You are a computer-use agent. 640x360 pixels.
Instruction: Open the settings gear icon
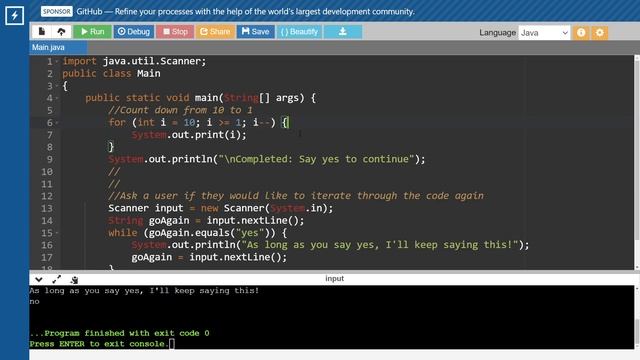tap(600, 33)
